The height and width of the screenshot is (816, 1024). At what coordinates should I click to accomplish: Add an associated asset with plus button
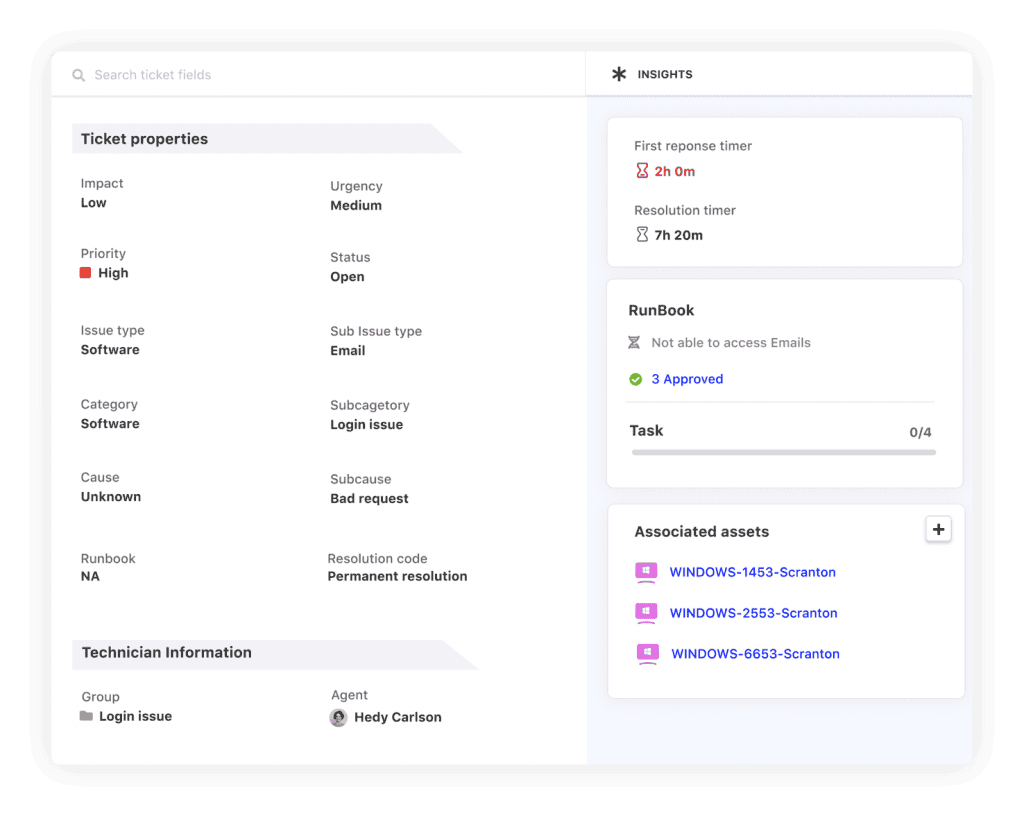937,530
